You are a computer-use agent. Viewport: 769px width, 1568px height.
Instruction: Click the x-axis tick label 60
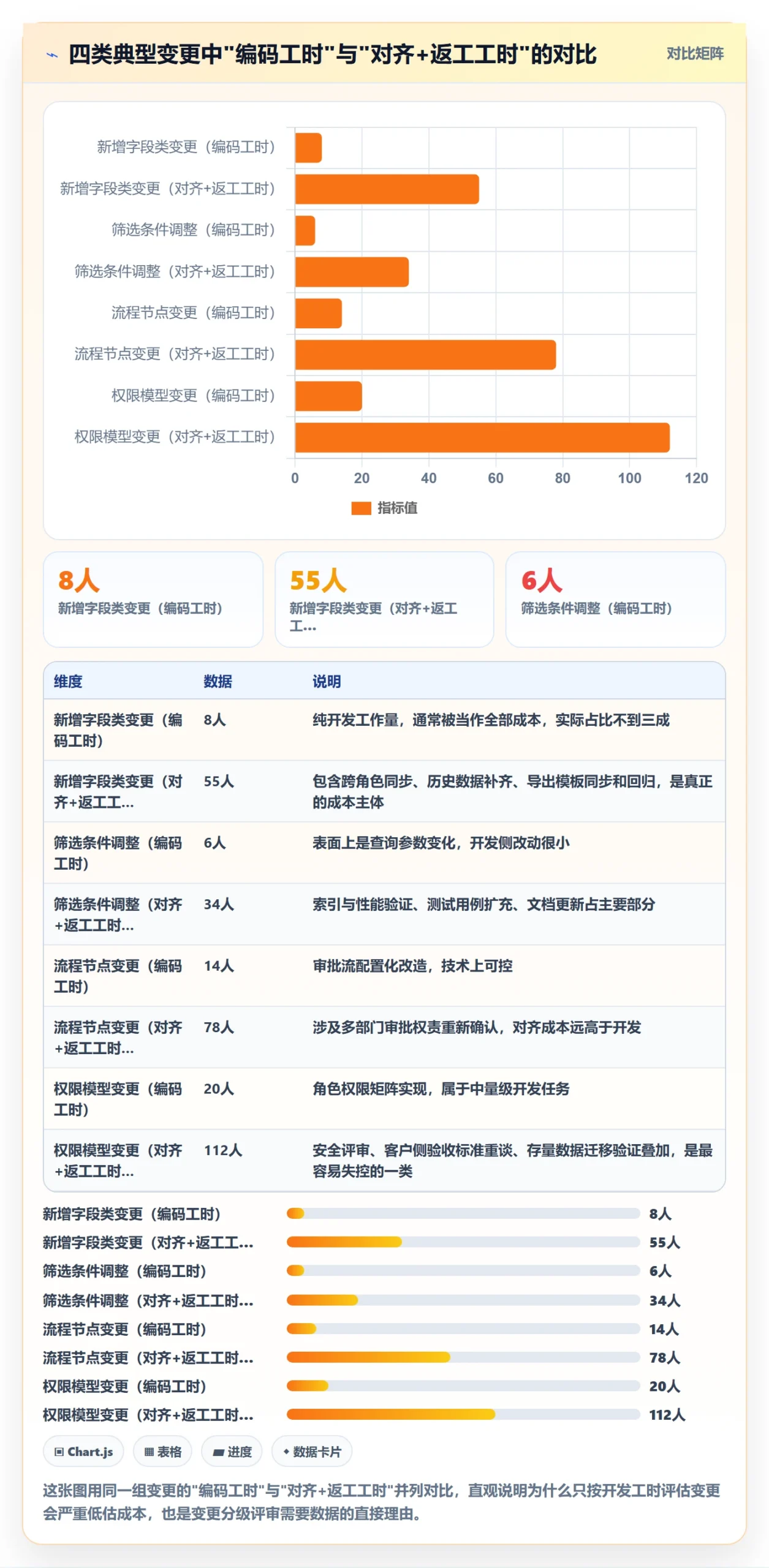(496, 478)
